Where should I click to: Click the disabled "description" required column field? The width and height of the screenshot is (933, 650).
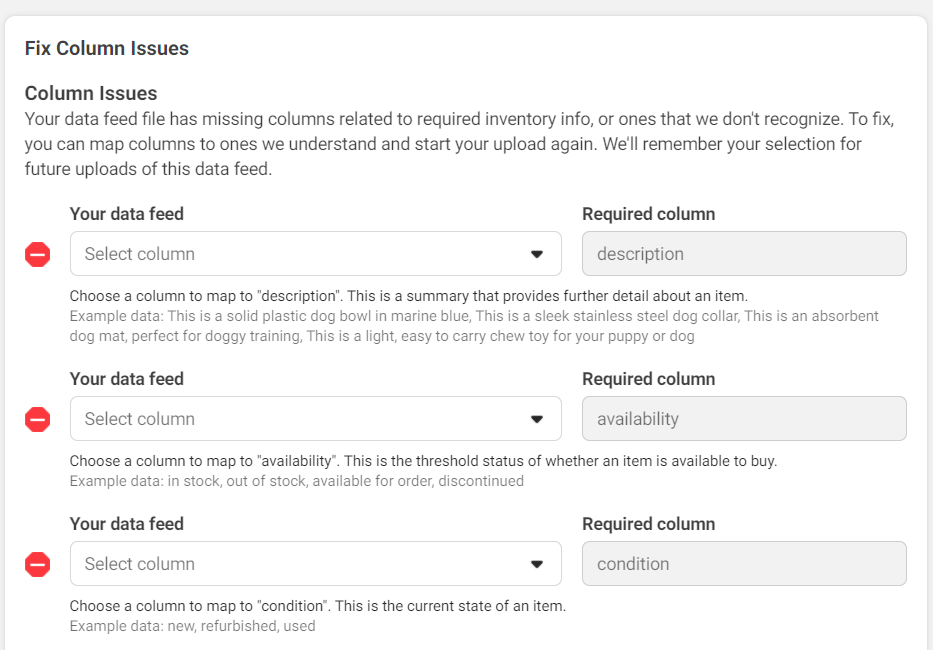[x=743, y=254]
